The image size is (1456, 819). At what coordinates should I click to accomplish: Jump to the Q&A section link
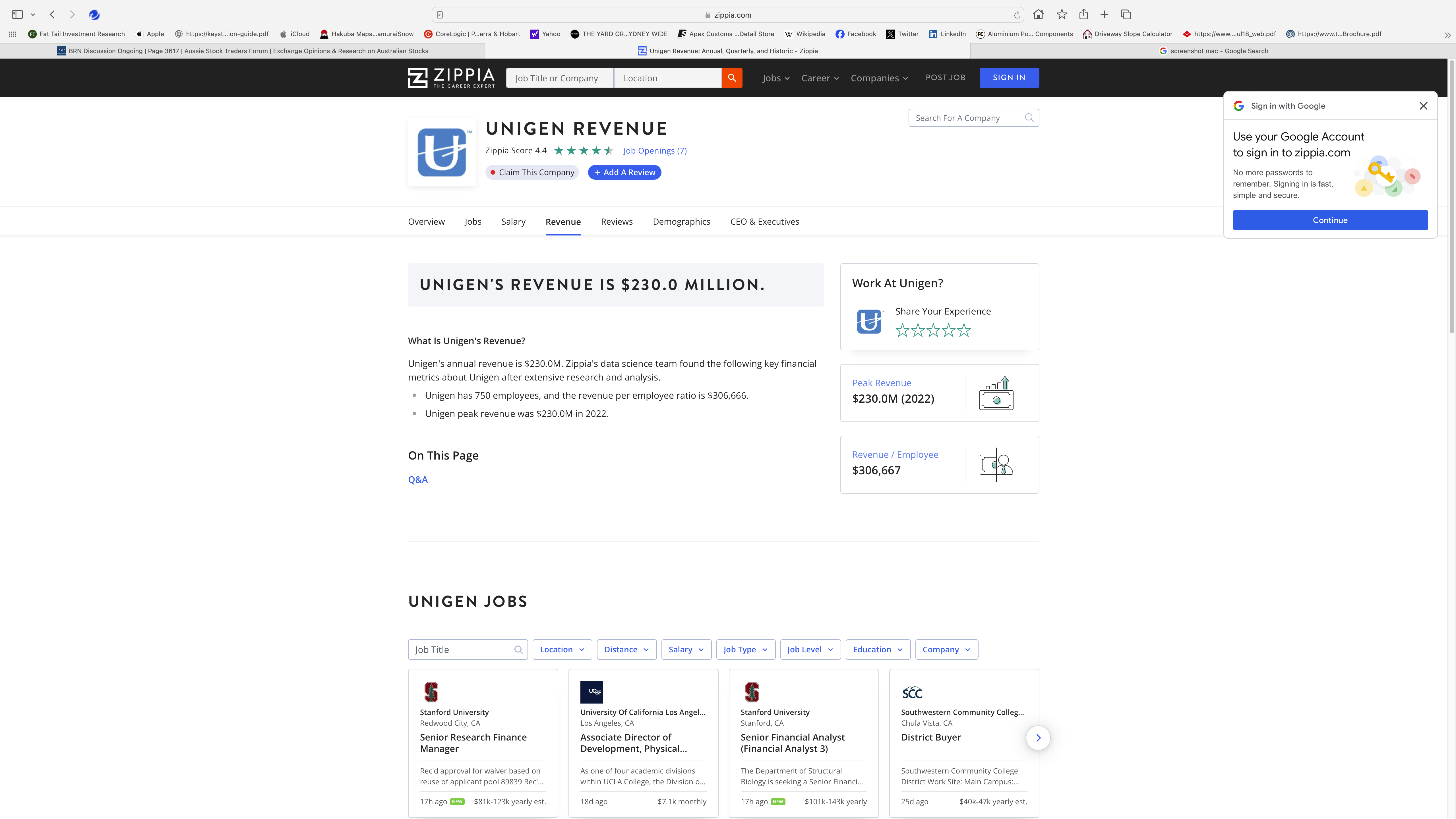click(418, 480)
